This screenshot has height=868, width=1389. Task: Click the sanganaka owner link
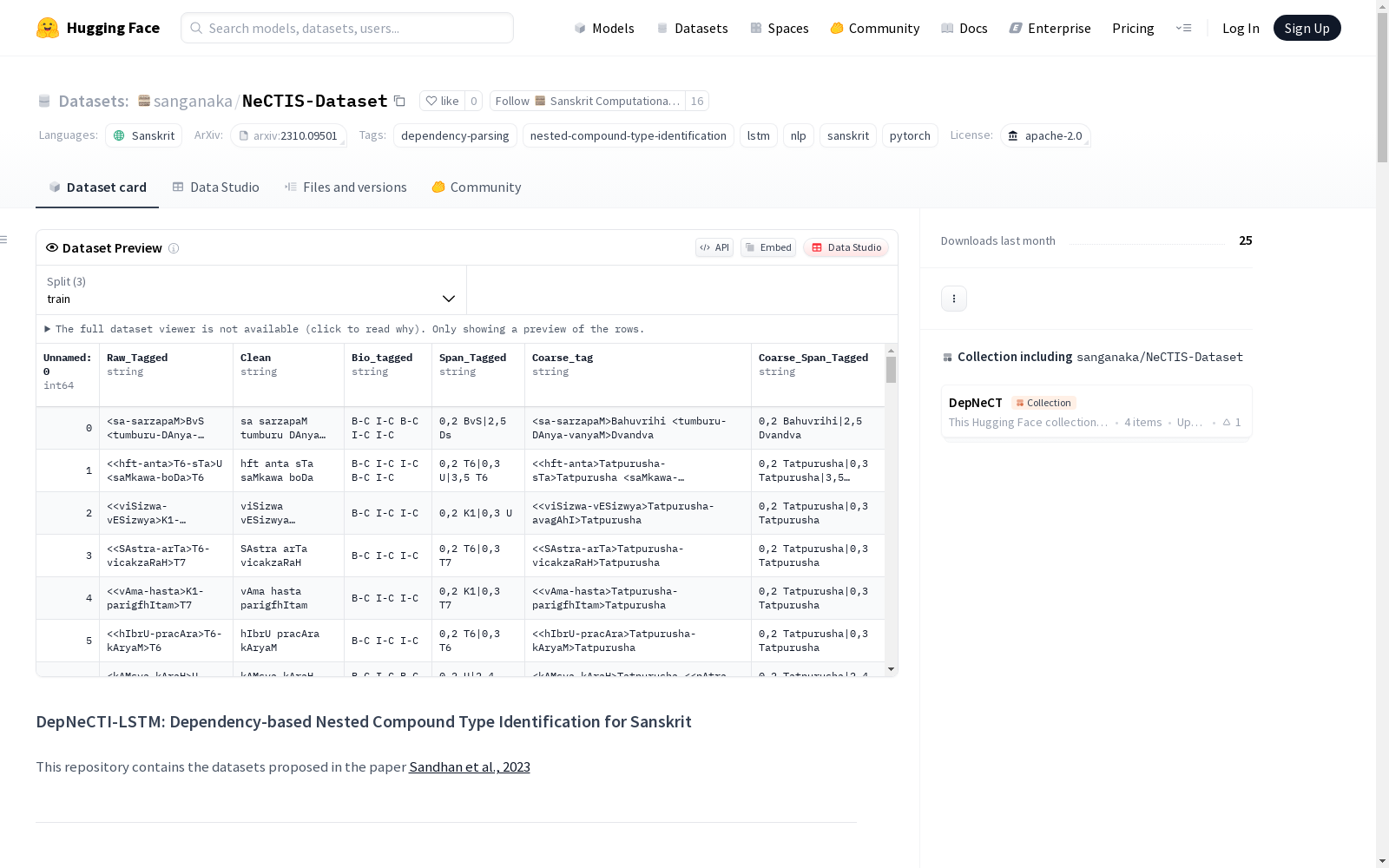(x=193, y=101)
